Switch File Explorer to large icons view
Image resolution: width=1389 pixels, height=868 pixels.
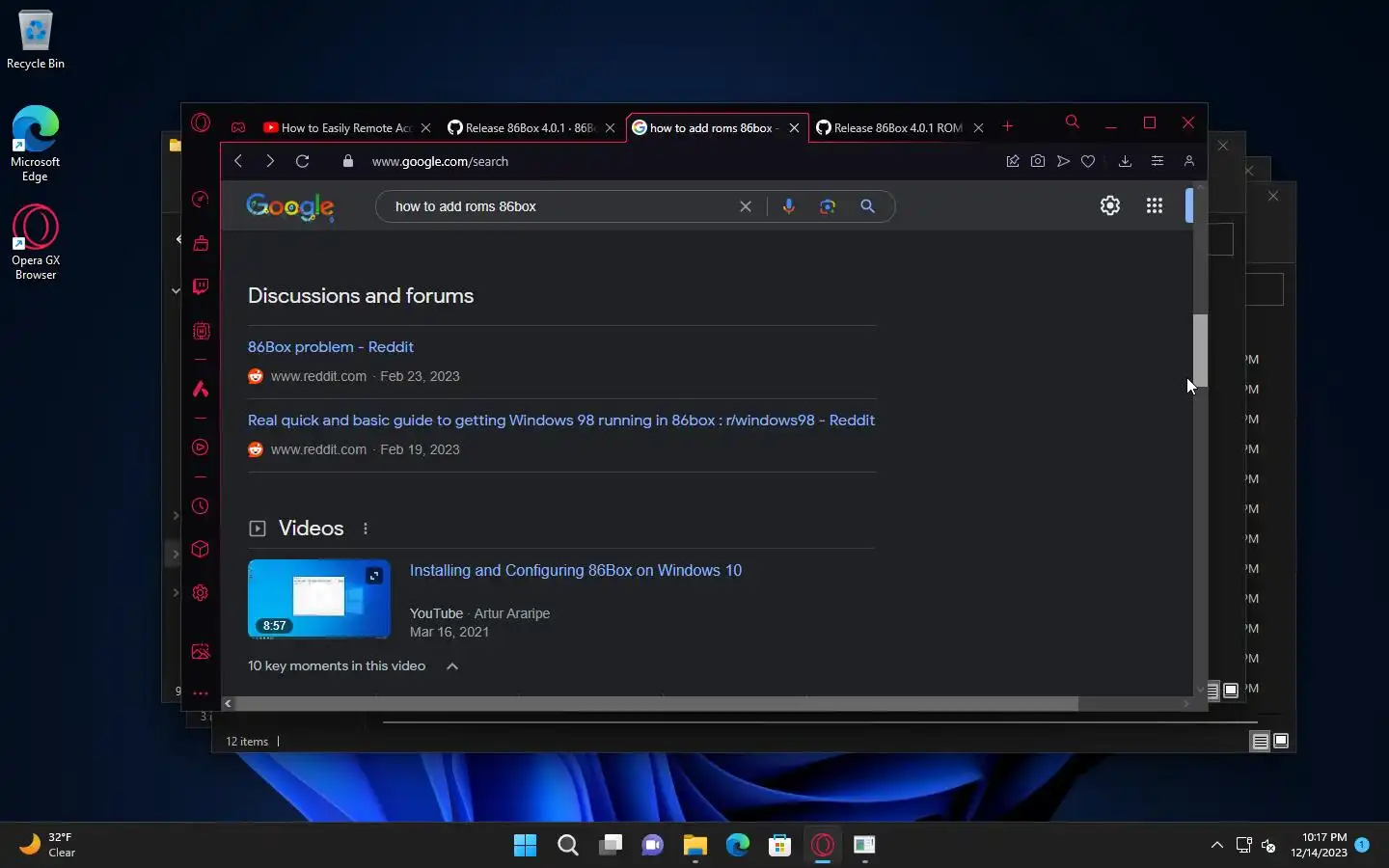click(x=1281, y=741)
